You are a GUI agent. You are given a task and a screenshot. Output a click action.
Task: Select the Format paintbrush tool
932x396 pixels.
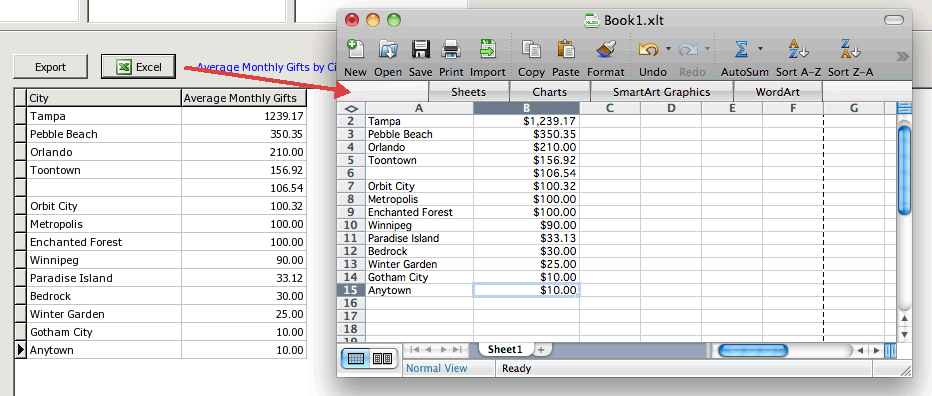point(606,49)
